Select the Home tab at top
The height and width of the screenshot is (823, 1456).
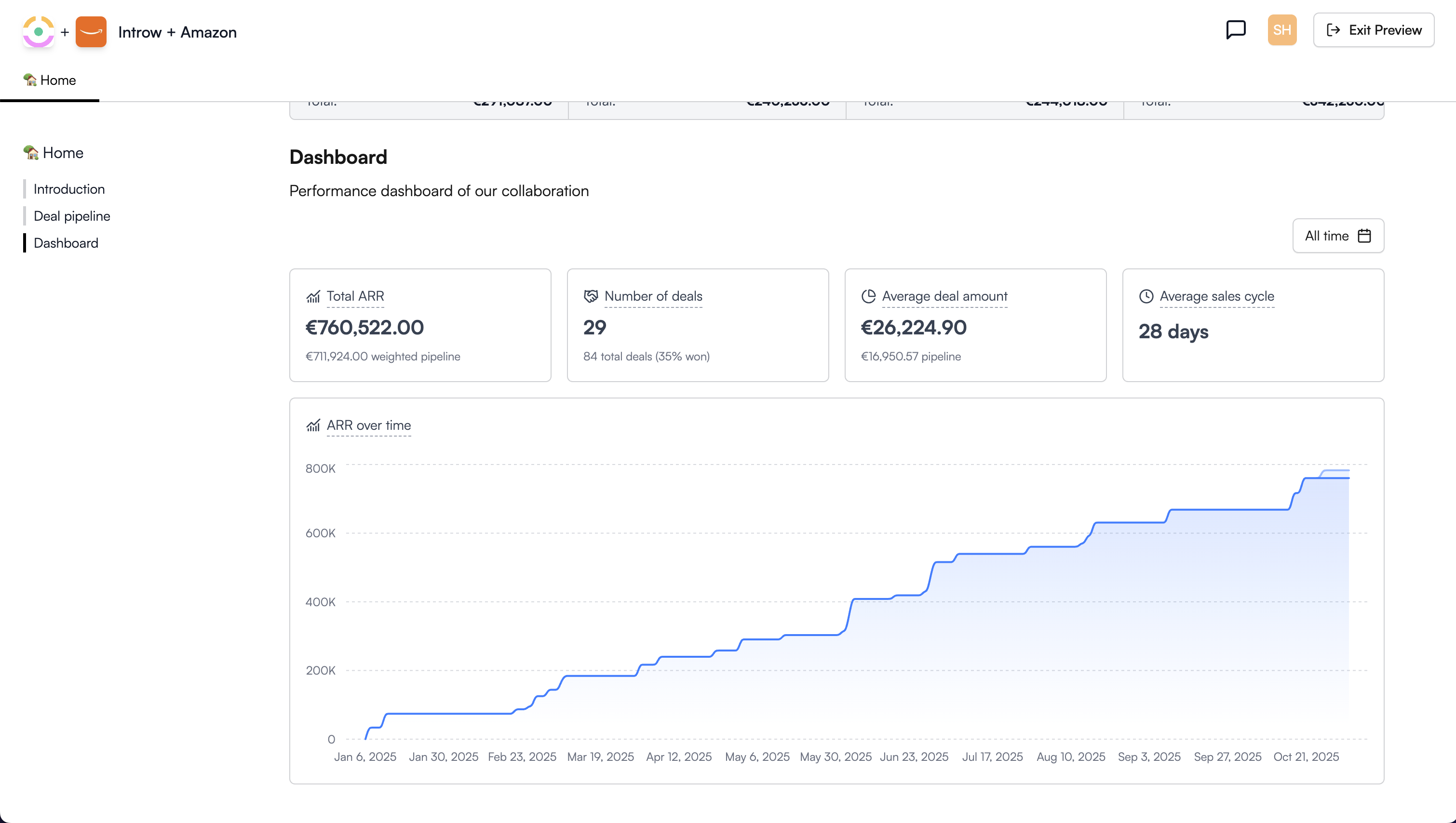point(50,80)
